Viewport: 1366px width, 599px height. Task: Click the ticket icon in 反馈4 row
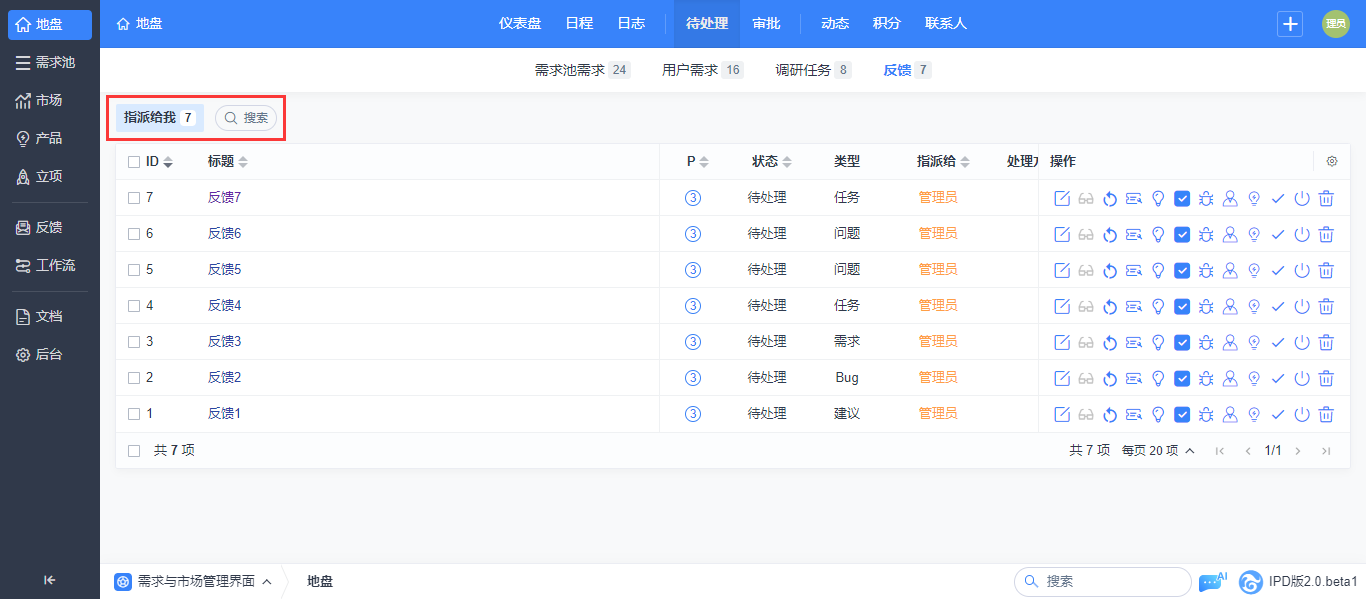click(1134, 306)
